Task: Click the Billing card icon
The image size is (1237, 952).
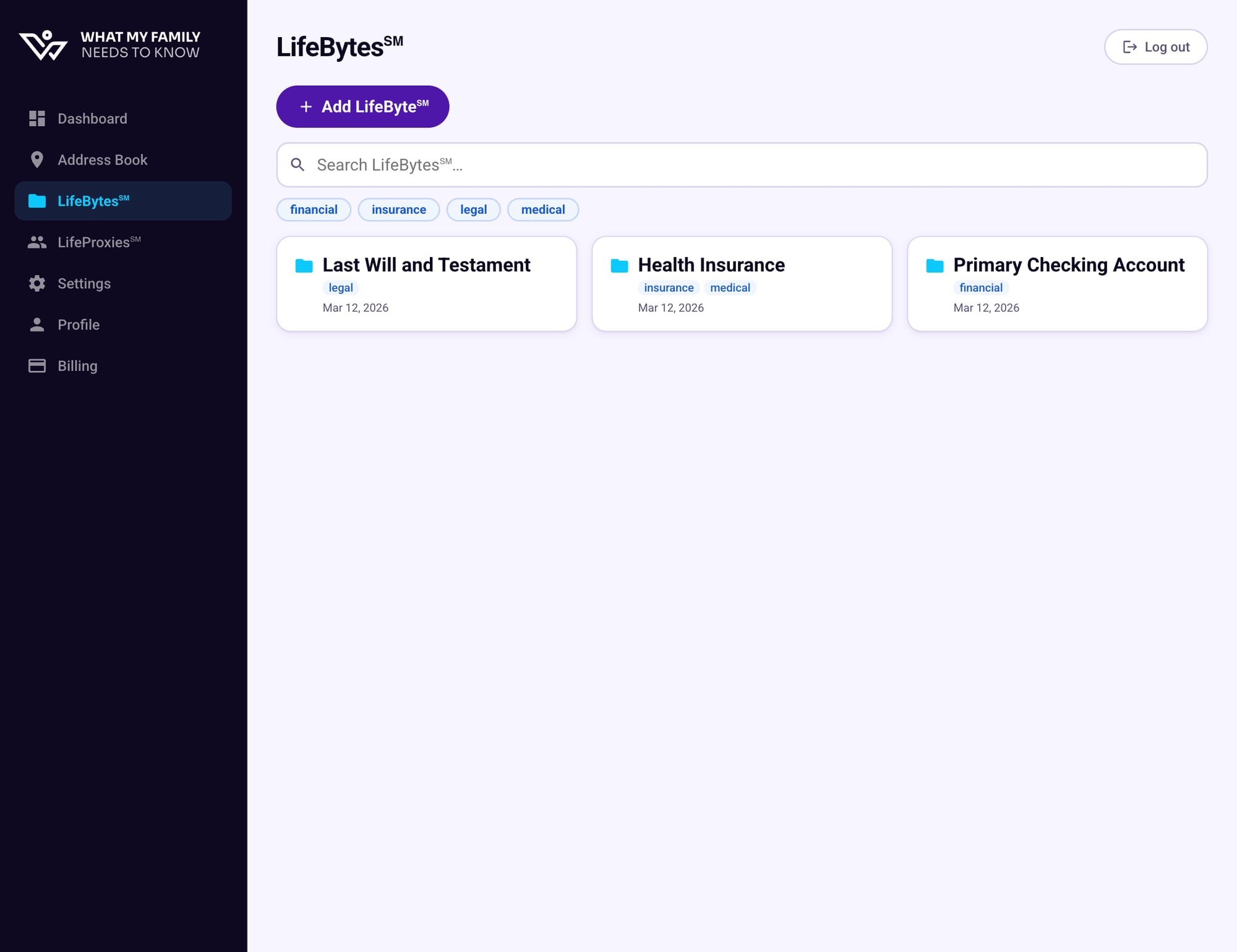Action: pyautogui.click(x=36, y=365)
